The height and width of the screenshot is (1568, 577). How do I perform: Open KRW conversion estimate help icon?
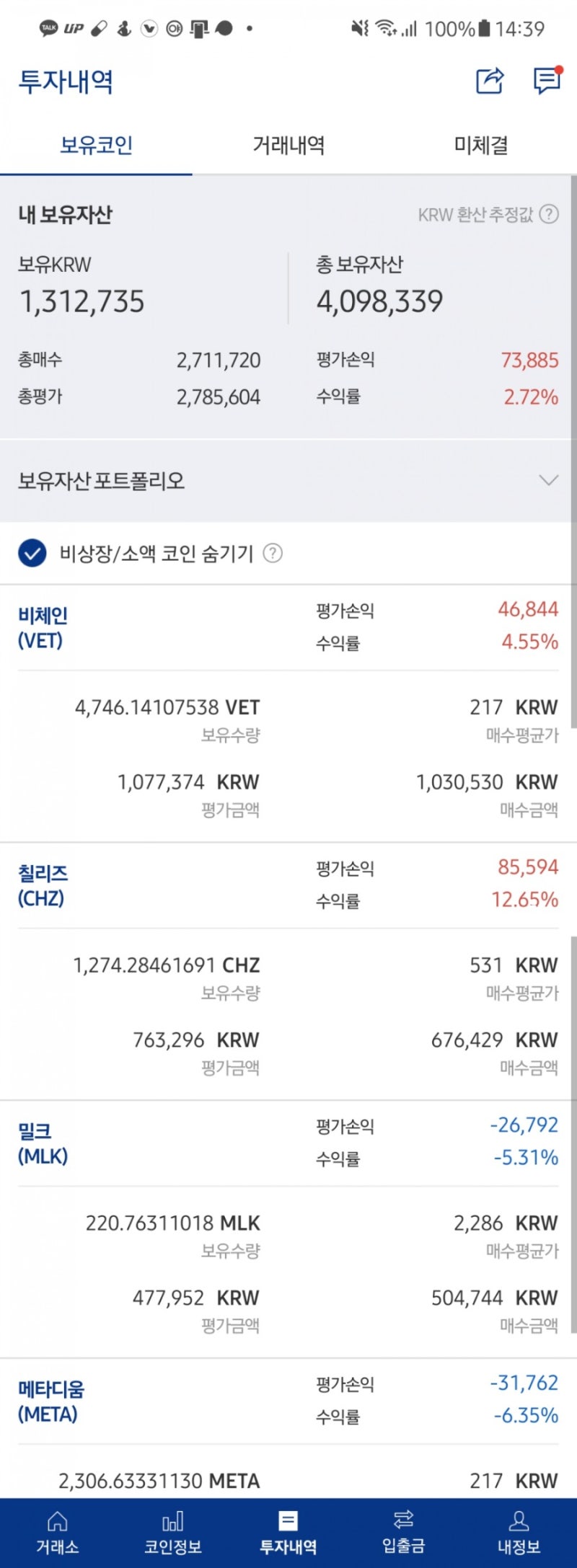[x=550, y=214]
